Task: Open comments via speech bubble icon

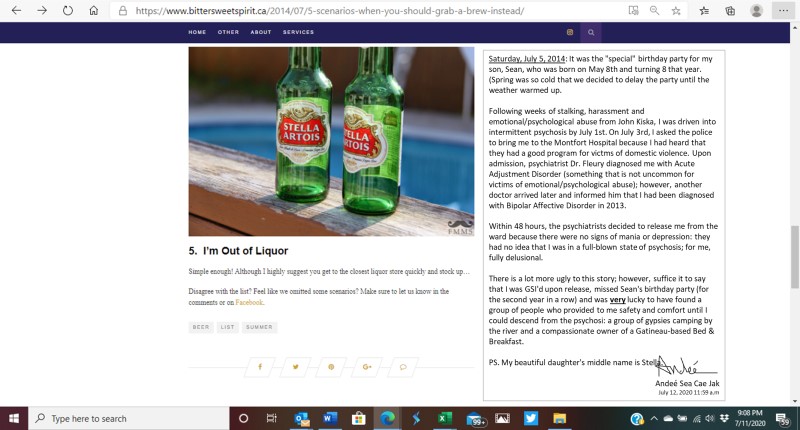Action: tap(404, 367)
